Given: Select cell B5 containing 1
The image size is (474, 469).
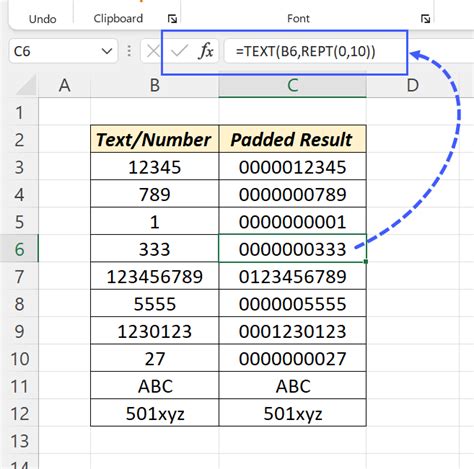Looking at the screenshot, I should point(155,221).
